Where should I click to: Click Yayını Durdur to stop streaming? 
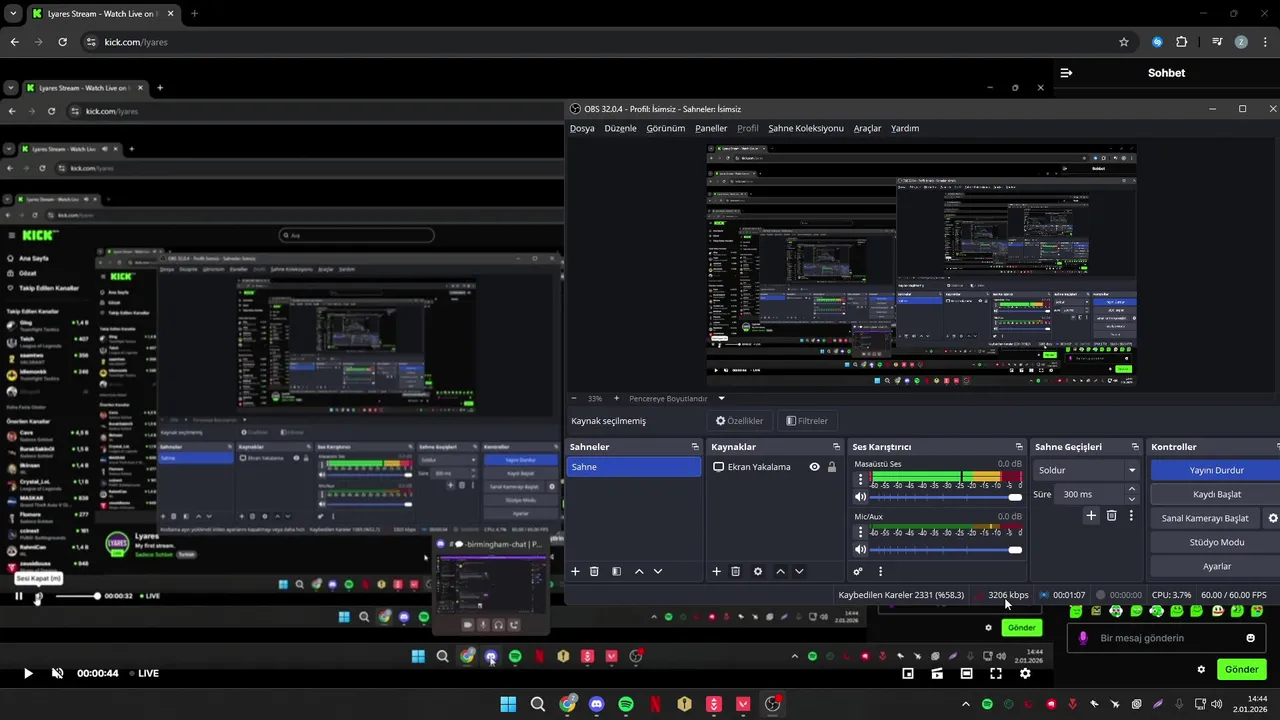pos(1216,470)
